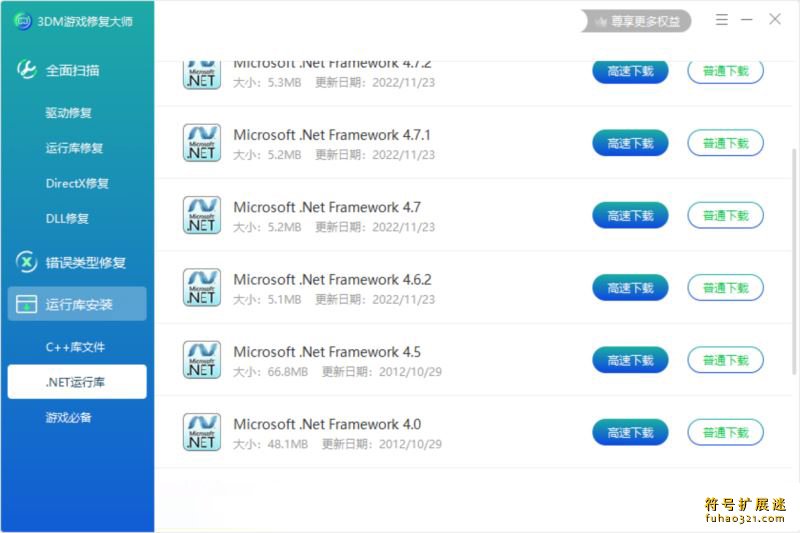Click the .NET icon for Framework 4.7.2
The width and height of the screenshot is (800, 533).
point(202,75)
